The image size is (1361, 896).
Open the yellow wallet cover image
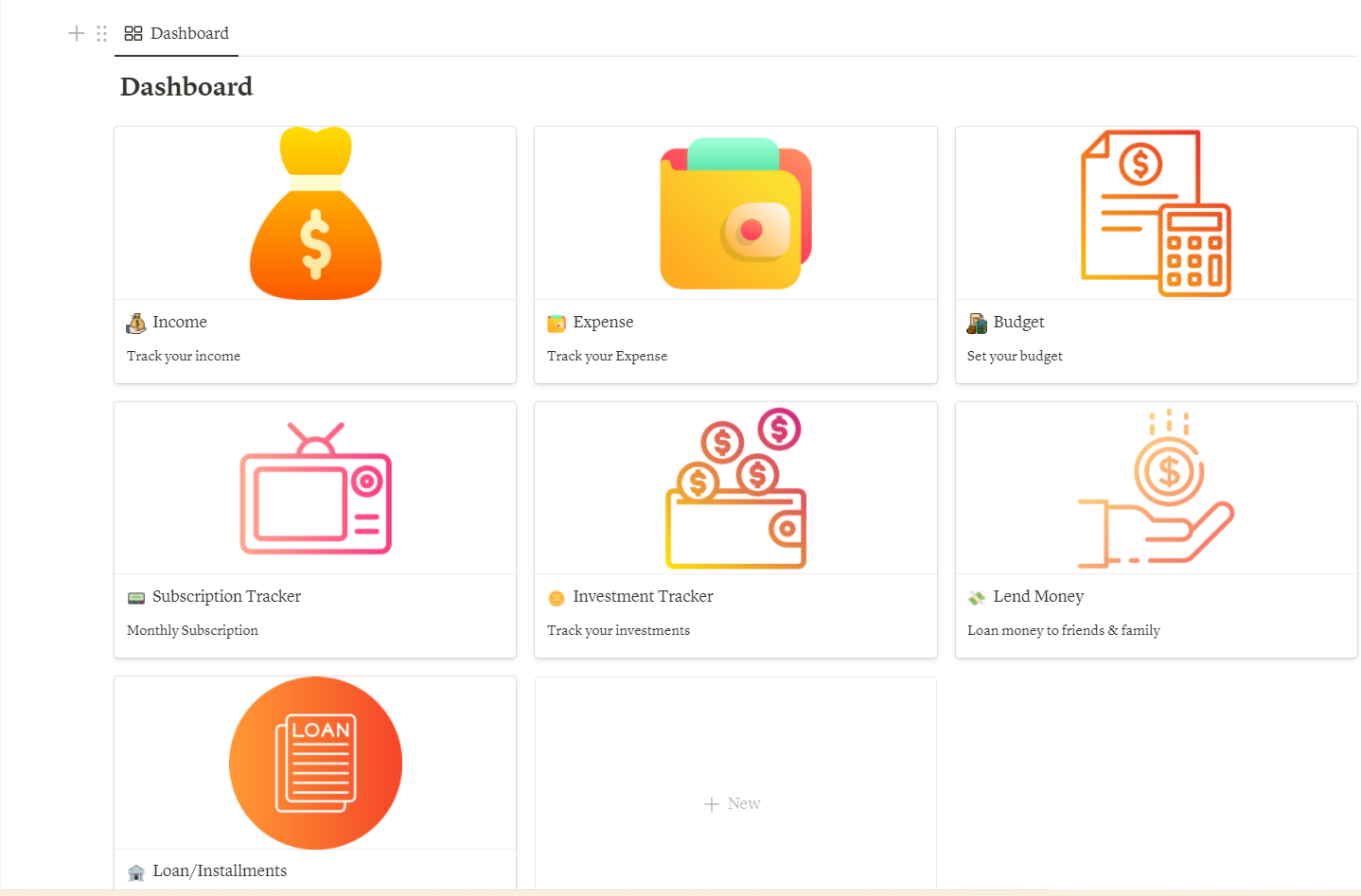735,213
